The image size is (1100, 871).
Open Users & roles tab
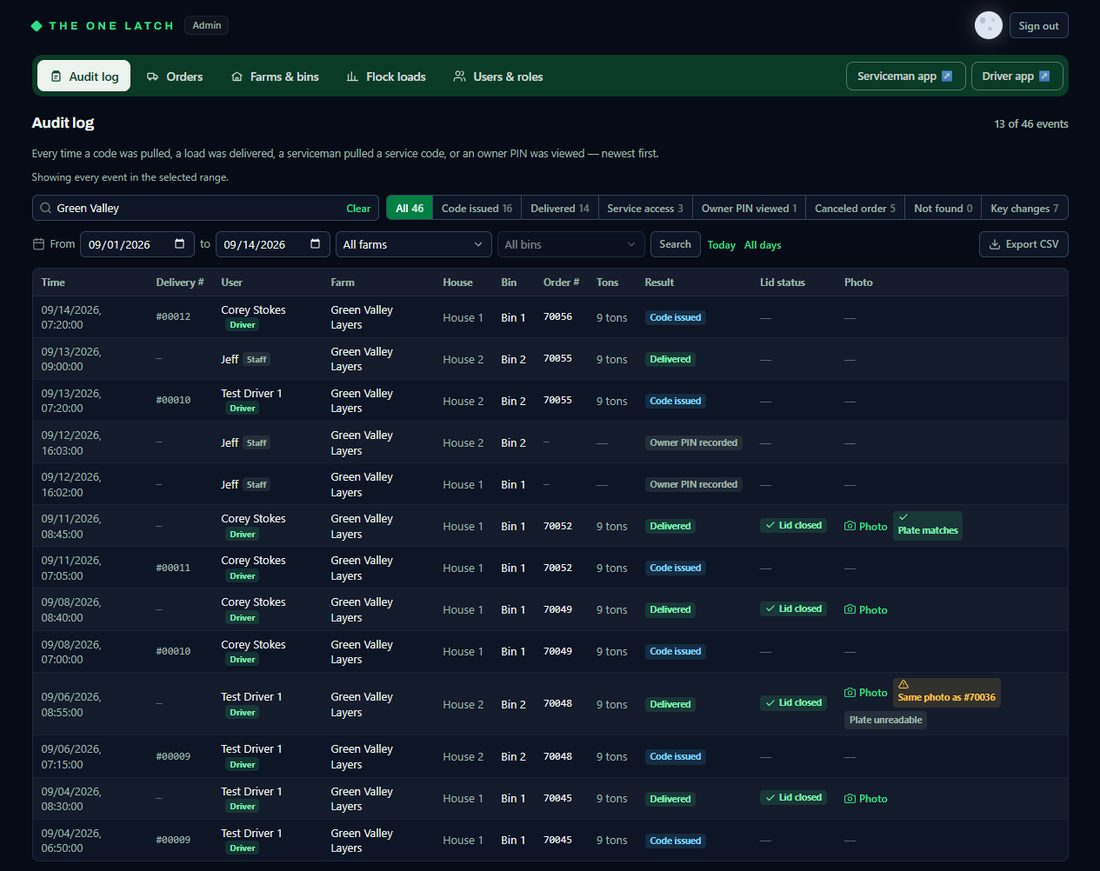tap(498, 76)
